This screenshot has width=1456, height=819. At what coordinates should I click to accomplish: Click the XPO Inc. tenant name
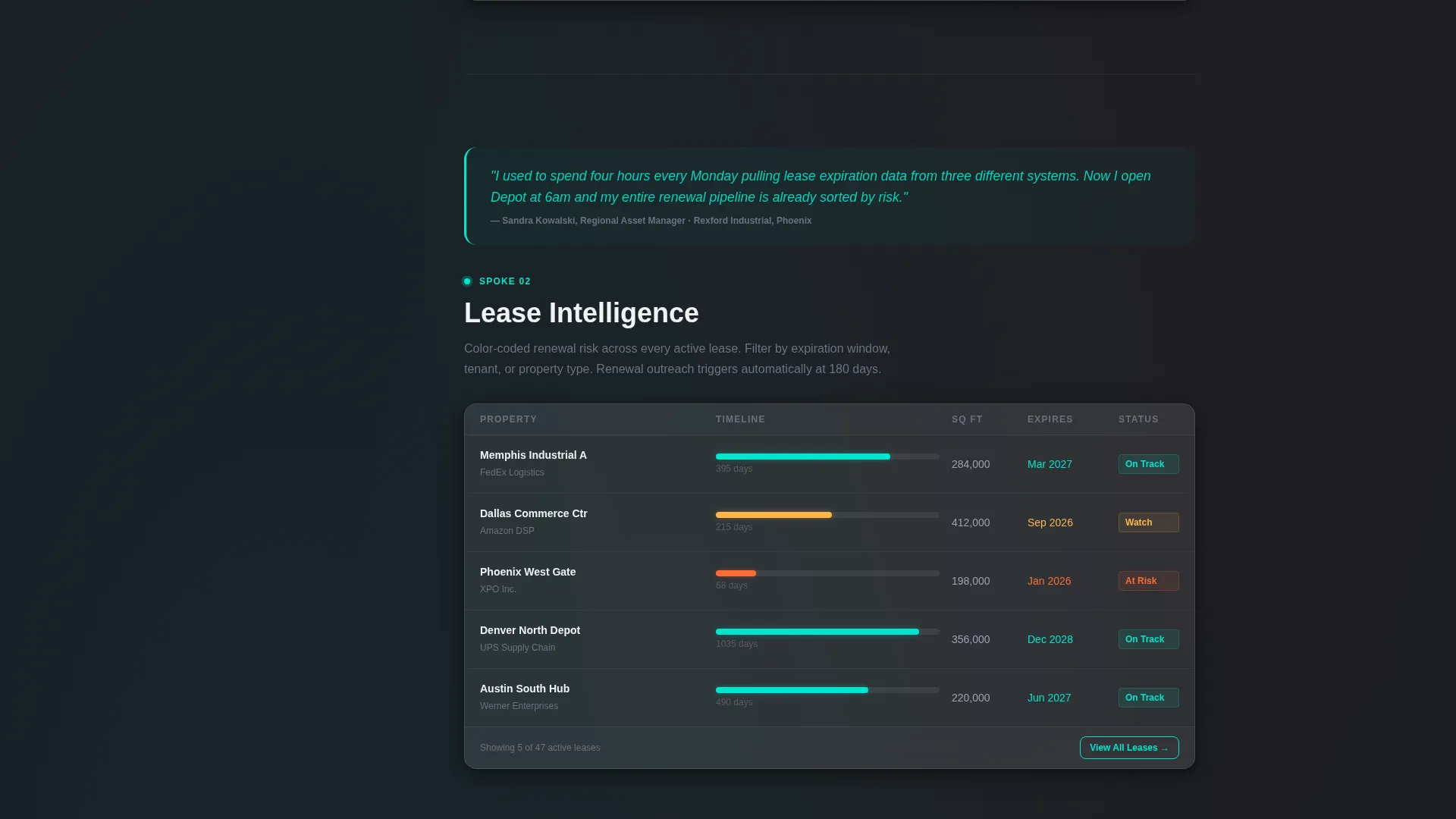pyautogui.click(x=498, y=589)
